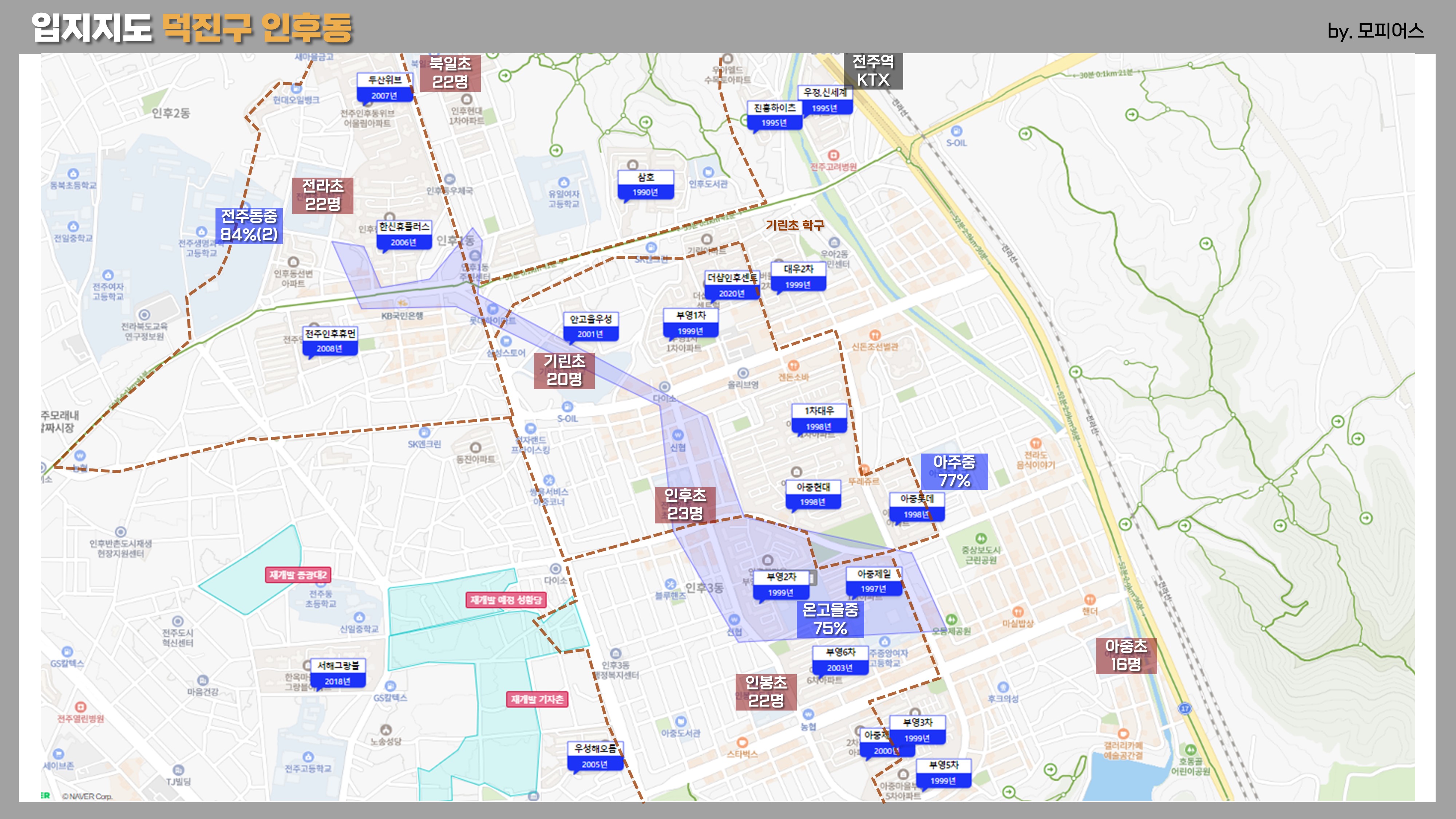
Task: Click the 아중도서관 library icon
Action: [681, 721]
